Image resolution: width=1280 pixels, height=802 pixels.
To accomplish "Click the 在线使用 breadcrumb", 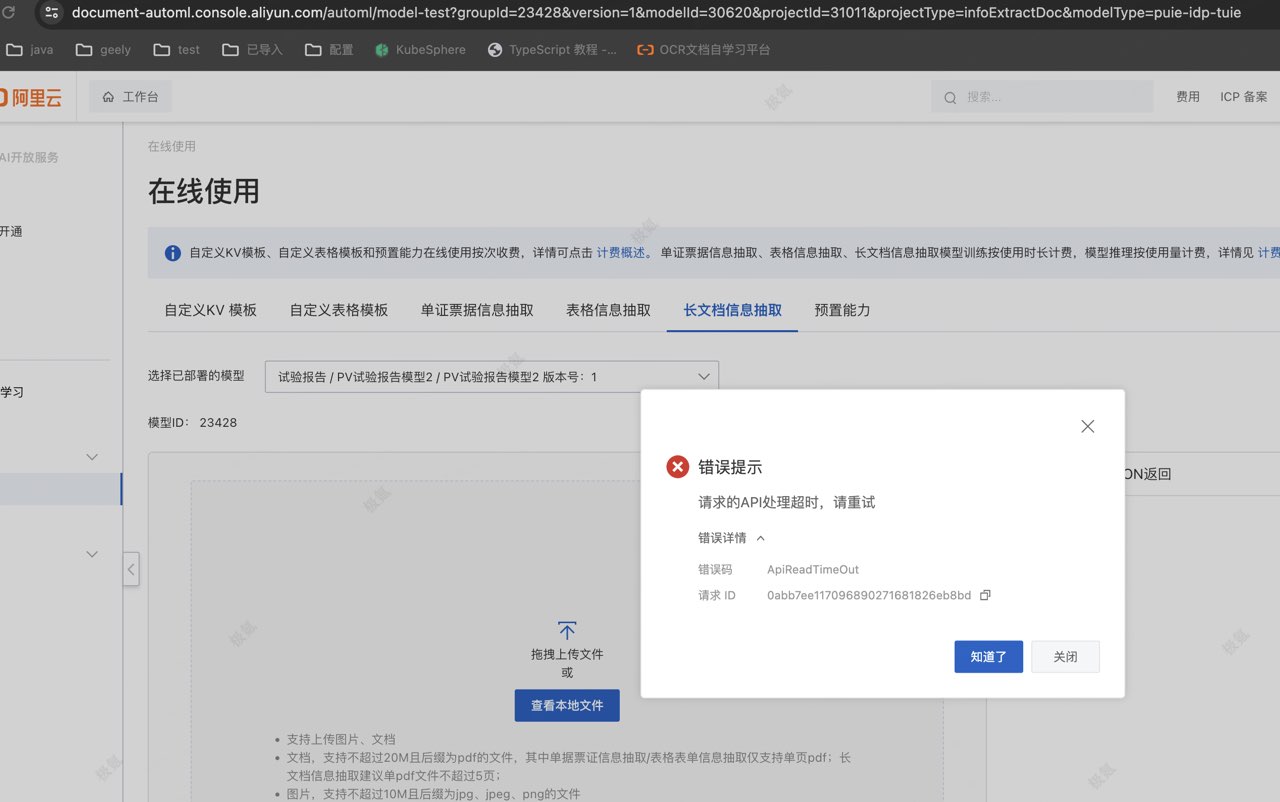I will click(172, 146).
